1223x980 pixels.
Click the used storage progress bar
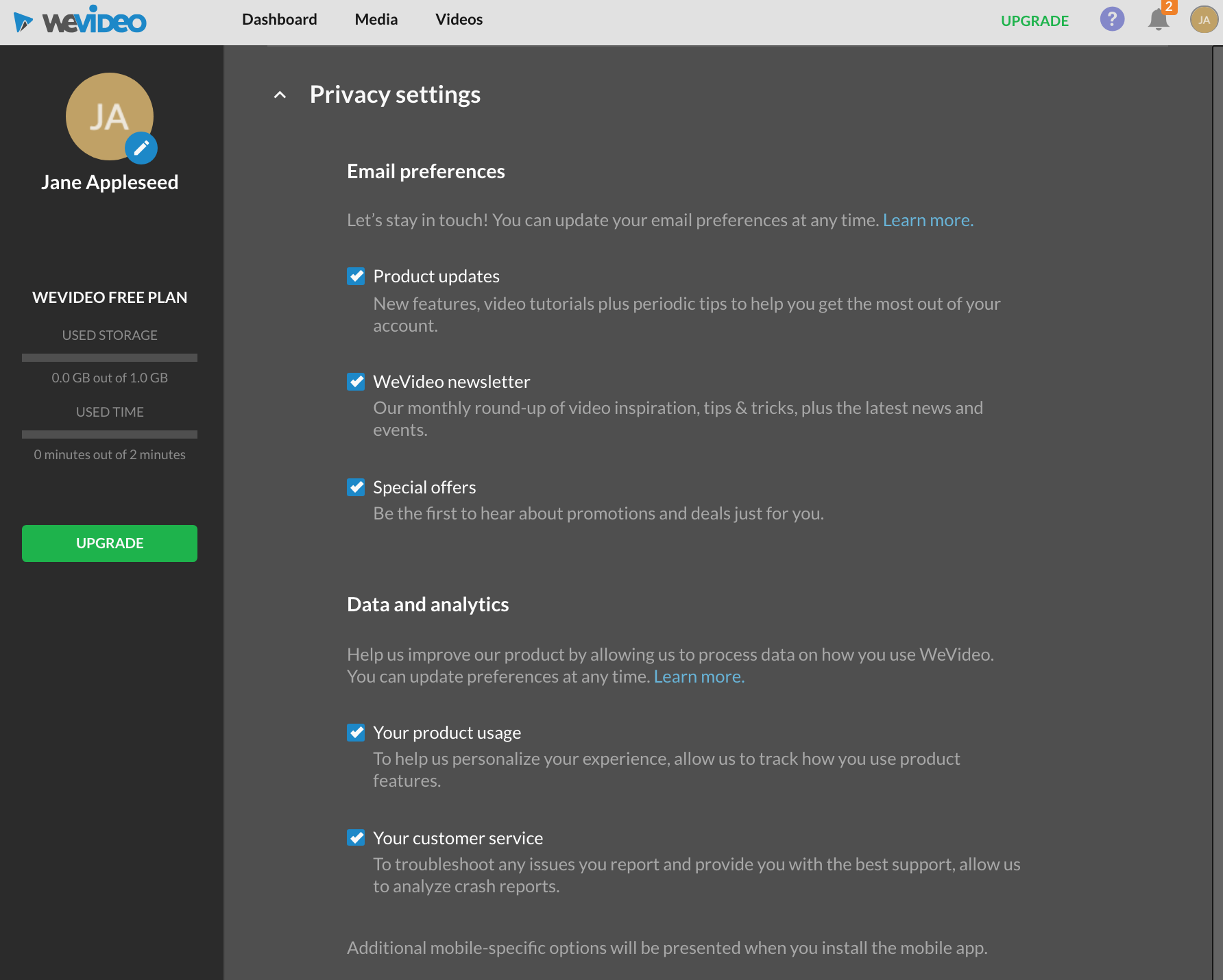pos(110,358)
